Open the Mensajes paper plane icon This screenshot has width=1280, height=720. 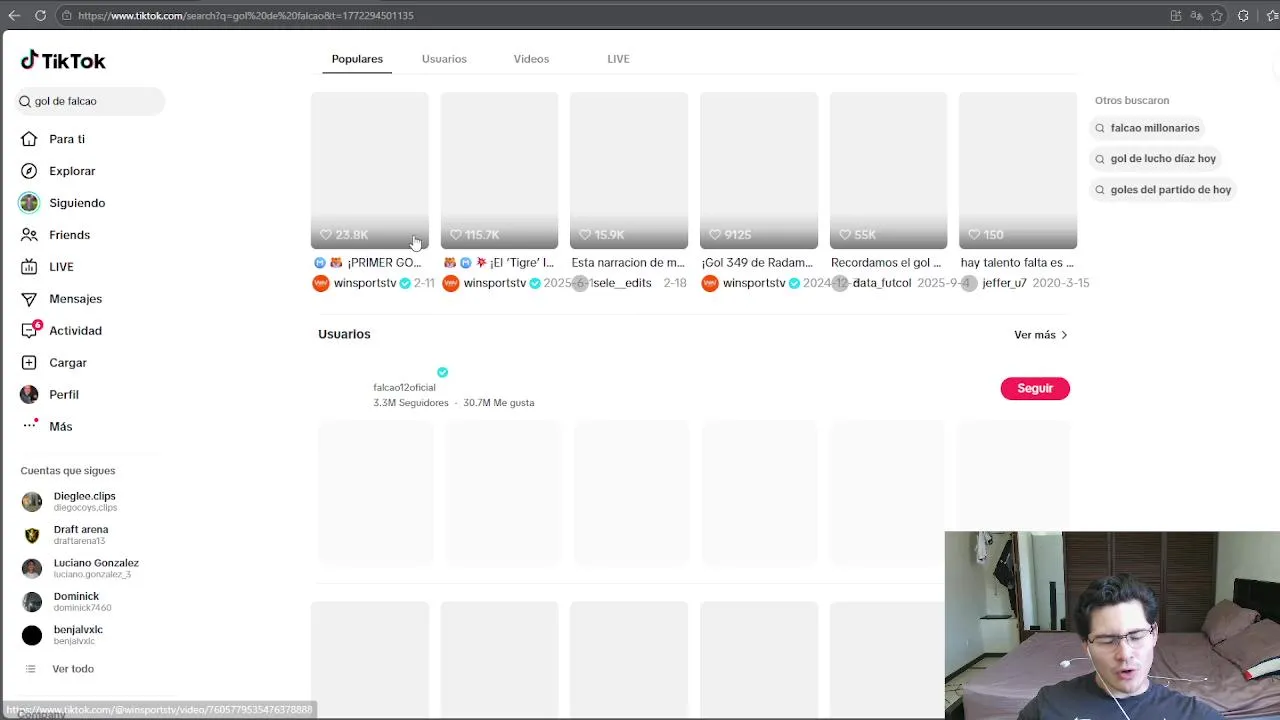(29, 299)
